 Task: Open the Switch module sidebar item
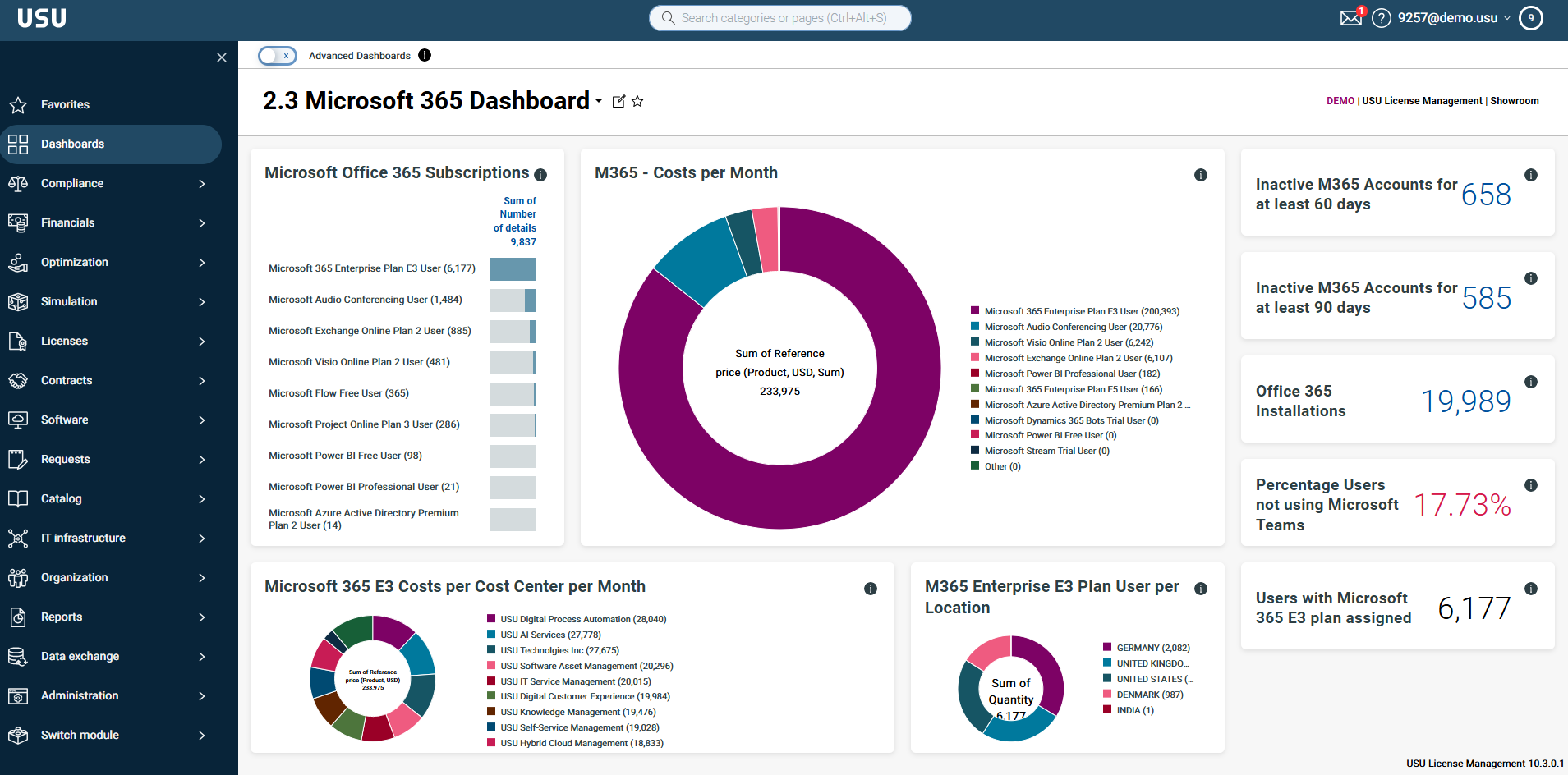[111, 735]
